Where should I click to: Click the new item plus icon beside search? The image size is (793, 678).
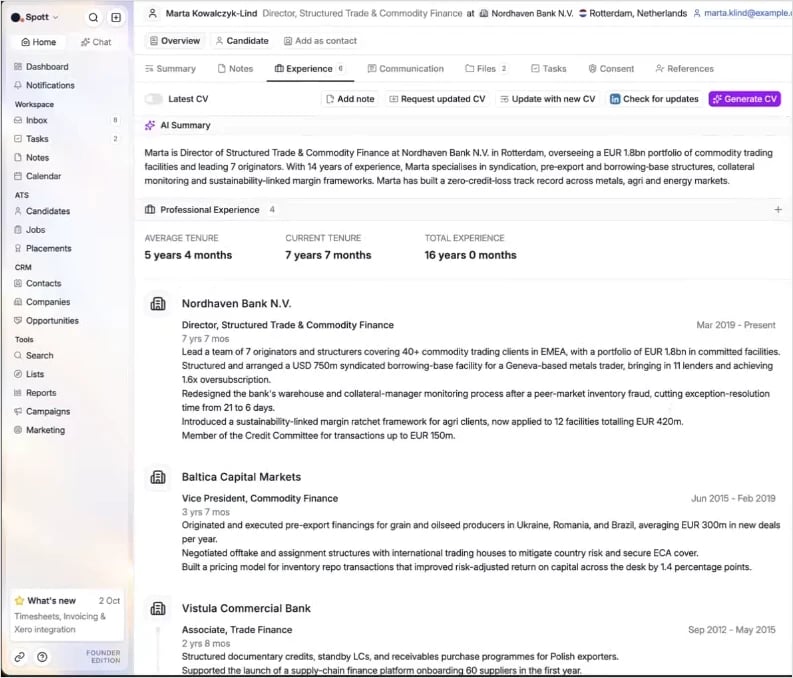click(116, 17)
